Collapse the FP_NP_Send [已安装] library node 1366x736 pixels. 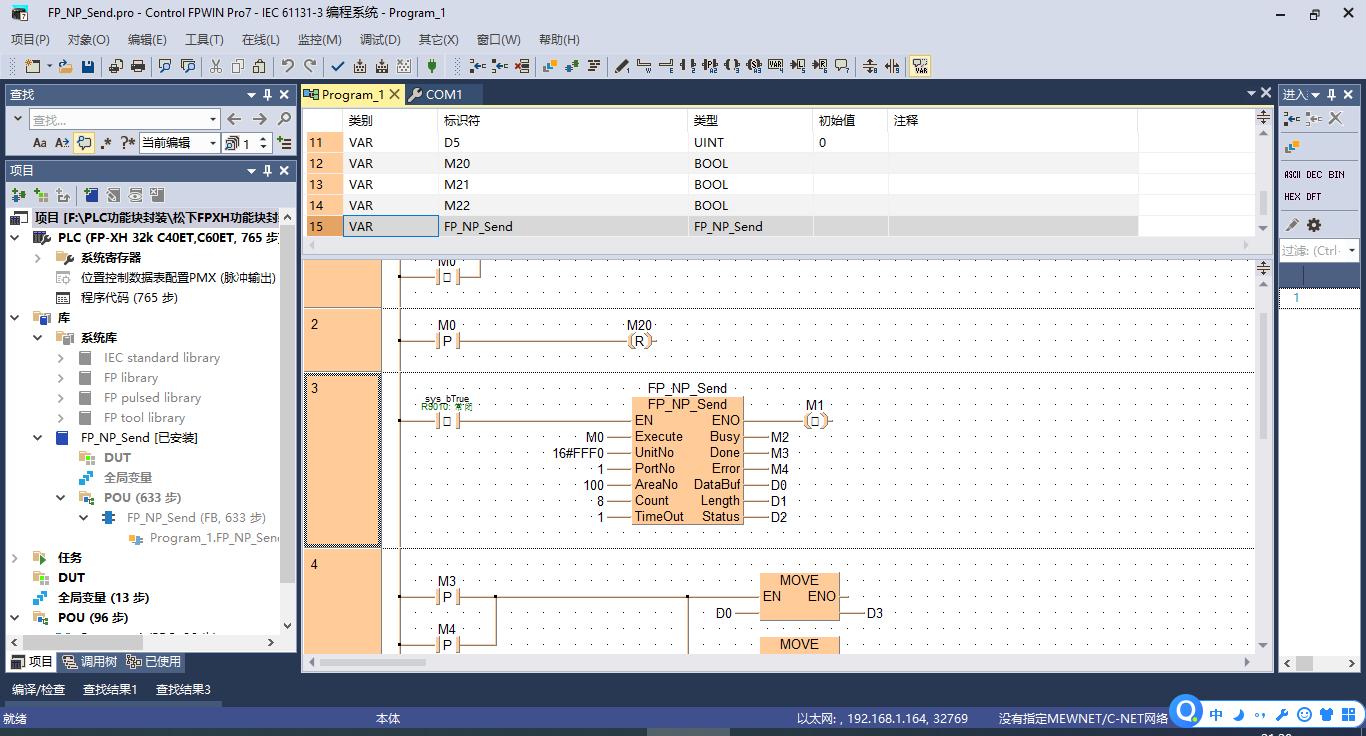(38, 438)
